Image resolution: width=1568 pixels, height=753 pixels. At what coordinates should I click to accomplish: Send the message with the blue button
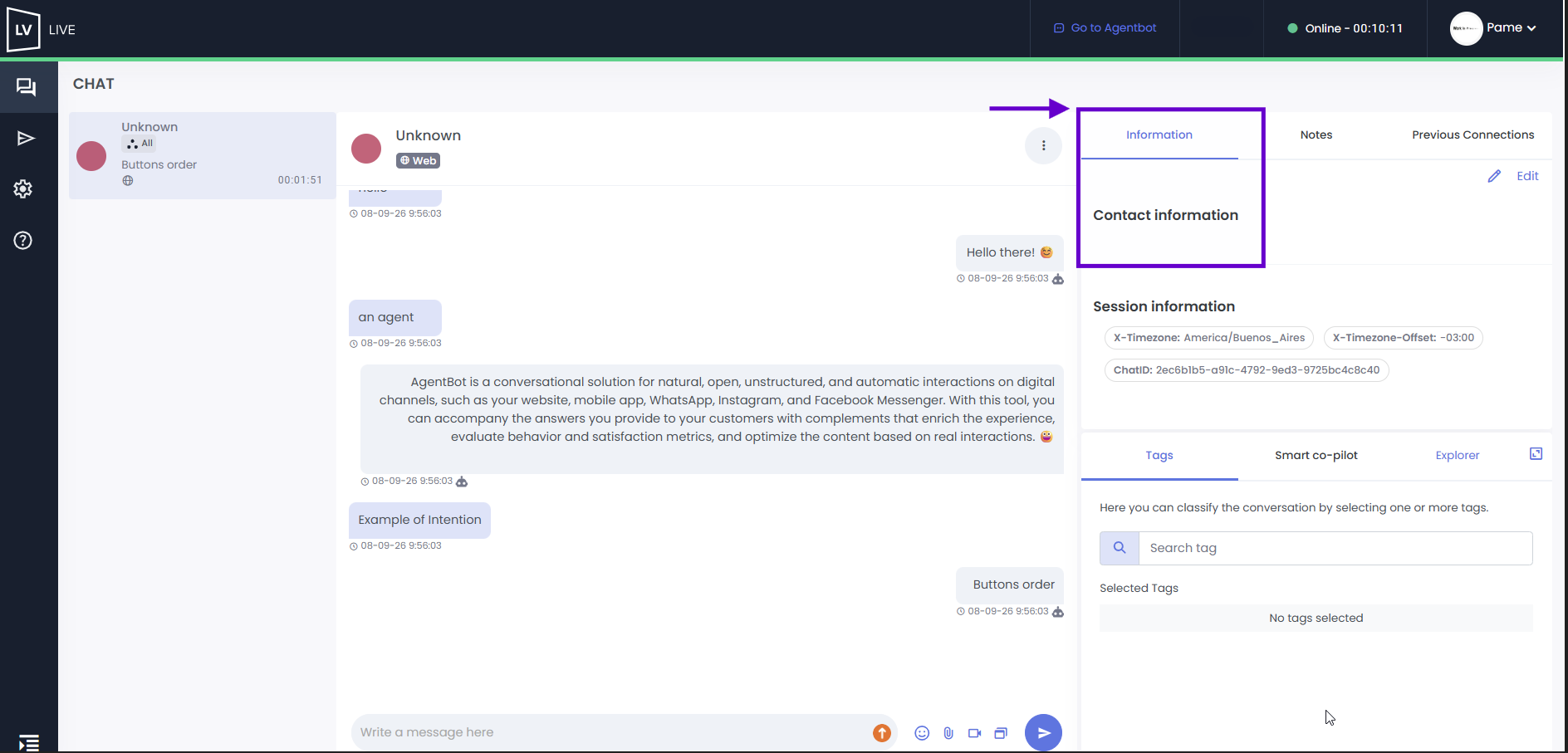(x=1043, y=732)
